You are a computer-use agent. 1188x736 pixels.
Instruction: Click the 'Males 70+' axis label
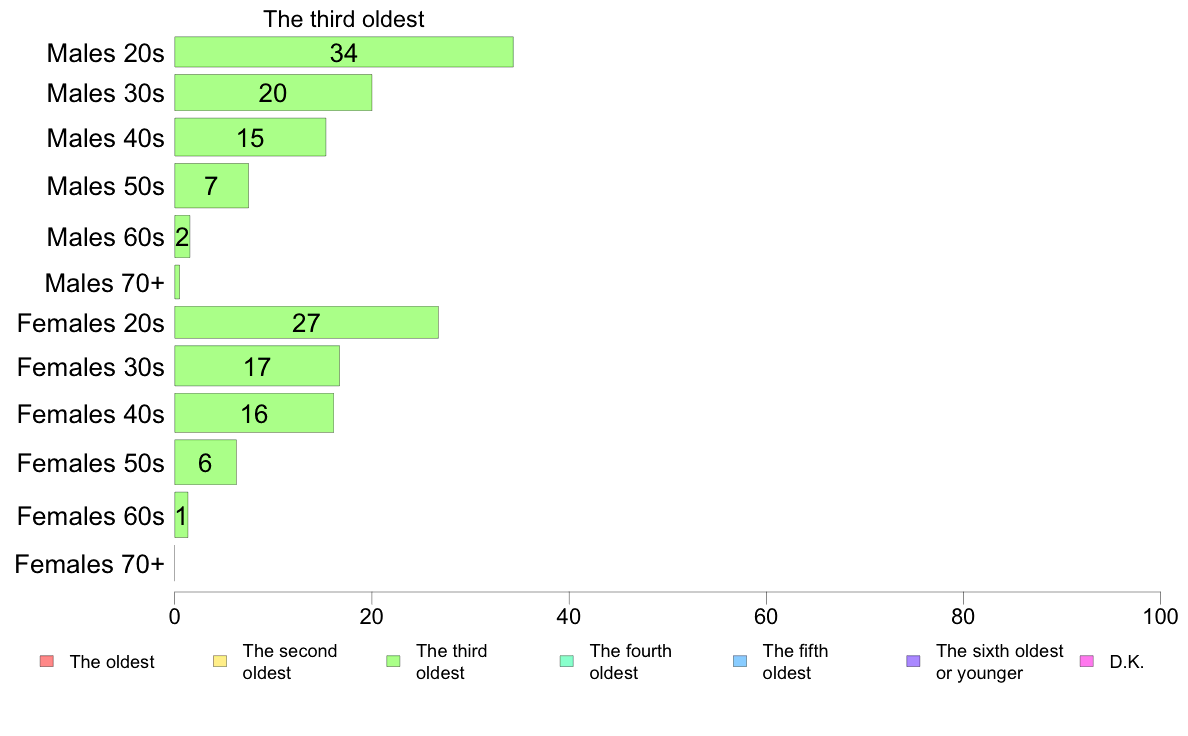[x=105, y=283]
